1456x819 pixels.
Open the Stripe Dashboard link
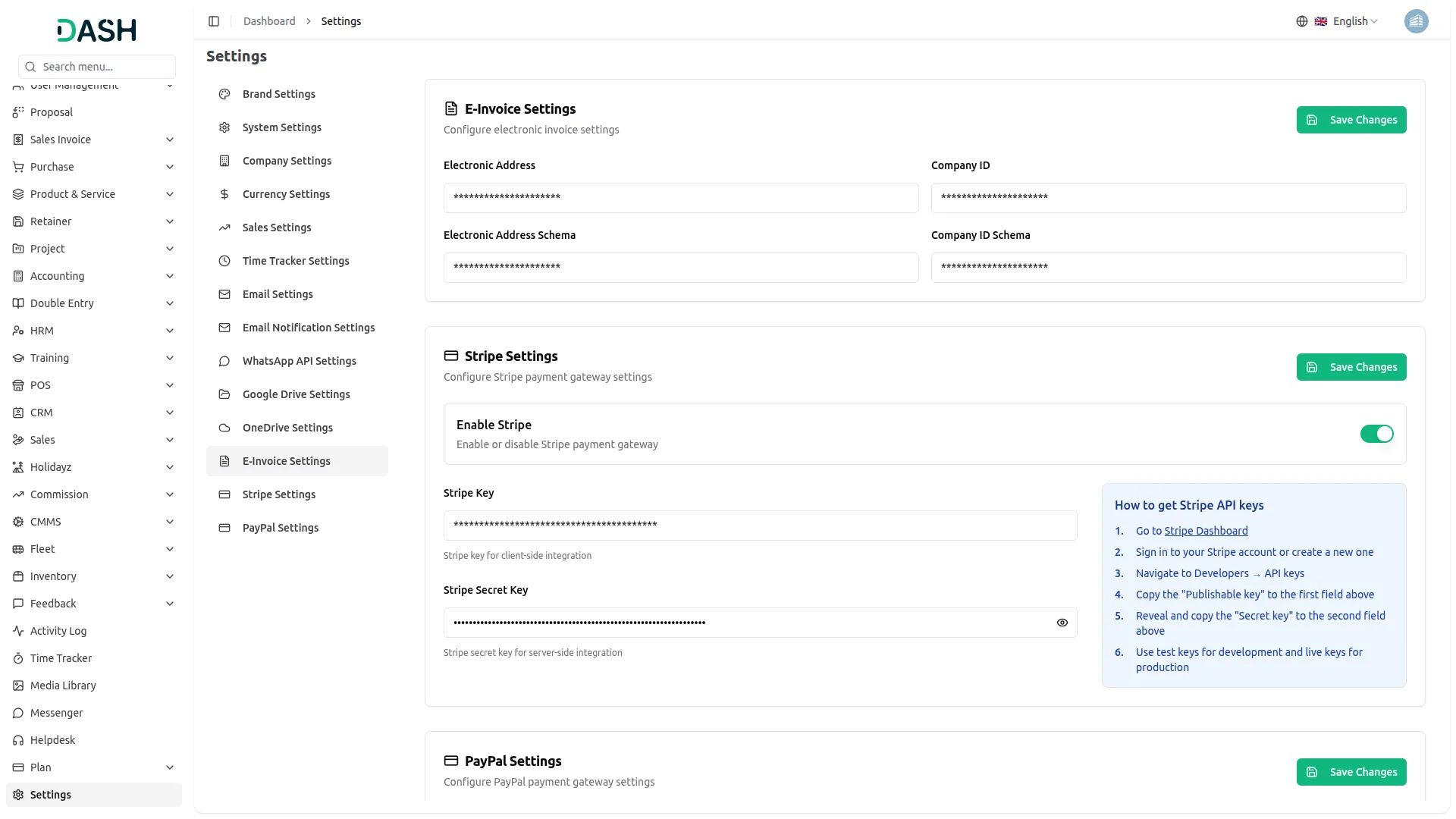click(1207, 530)
